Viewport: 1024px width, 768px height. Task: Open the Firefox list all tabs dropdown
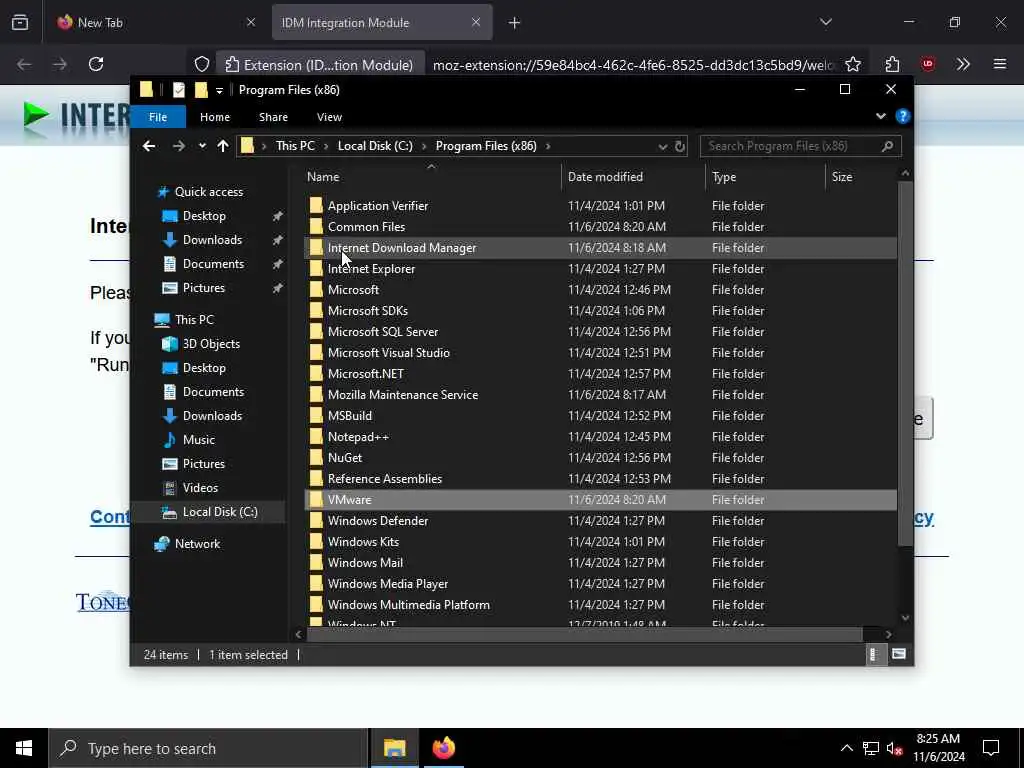pos(825,22)
